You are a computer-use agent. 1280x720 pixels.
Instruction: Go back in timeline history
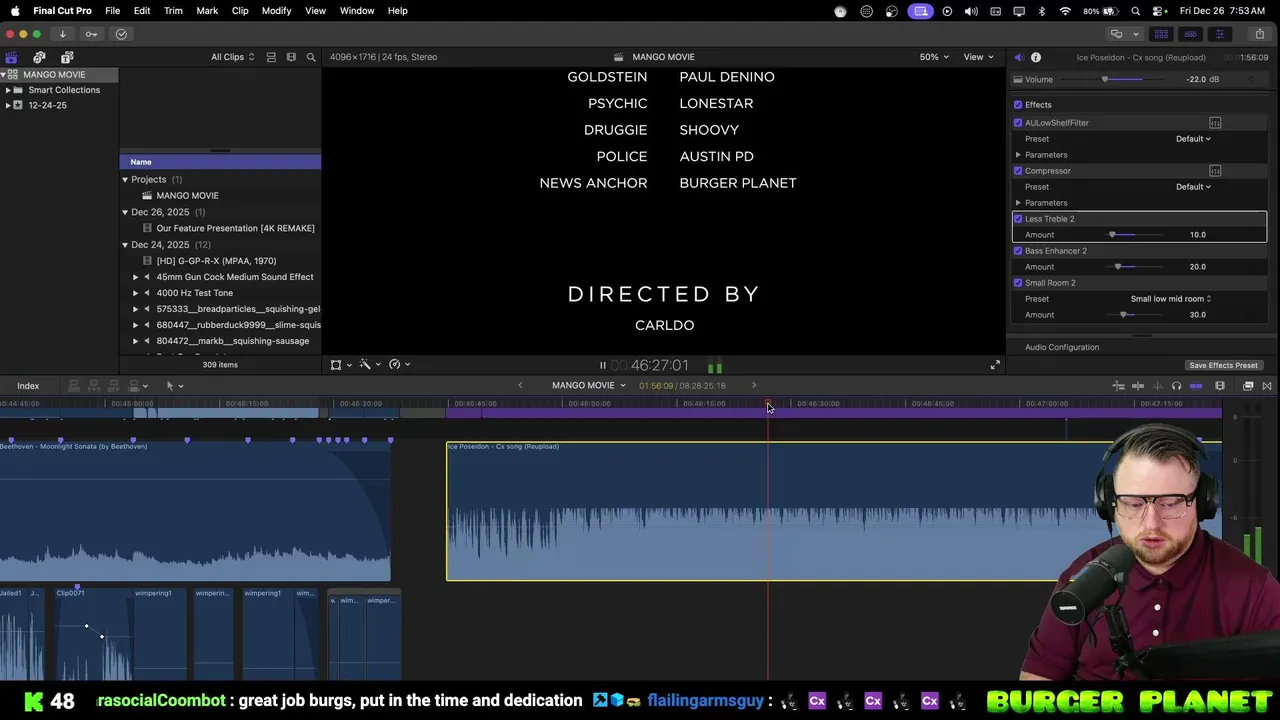(520, 385)
